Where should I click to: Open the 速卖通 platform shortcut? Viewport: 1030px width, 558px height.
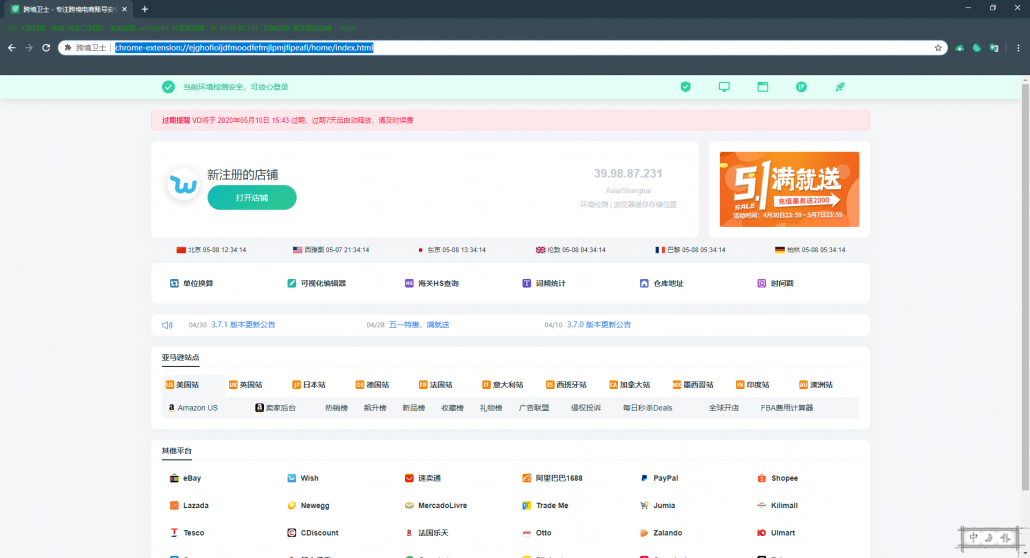[423, 478]
